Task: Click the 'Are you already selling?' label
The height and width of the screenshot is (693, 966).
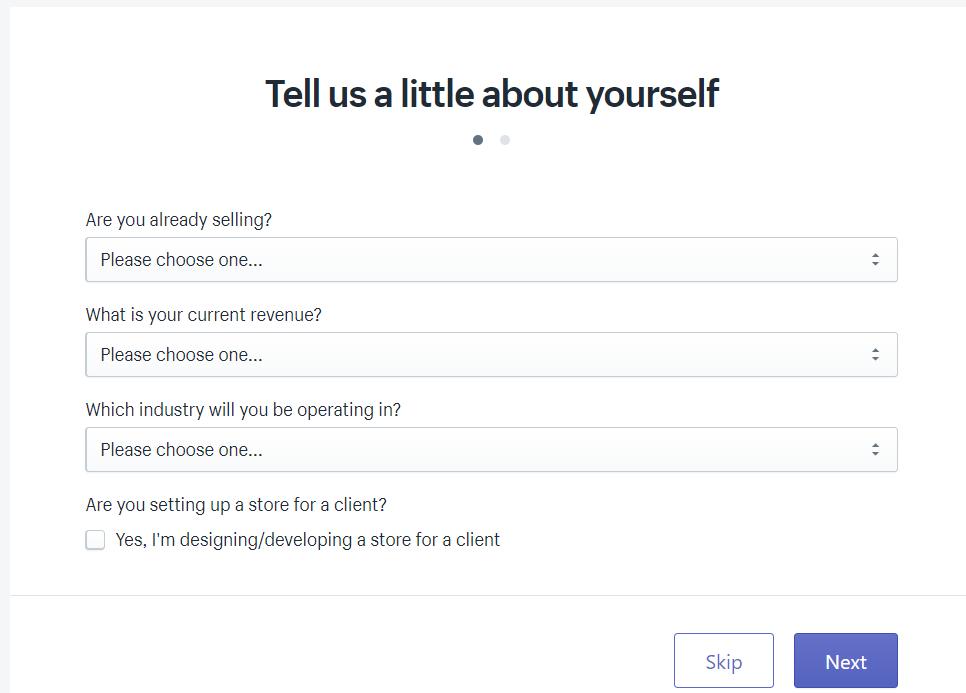Action: coord(179,220)
